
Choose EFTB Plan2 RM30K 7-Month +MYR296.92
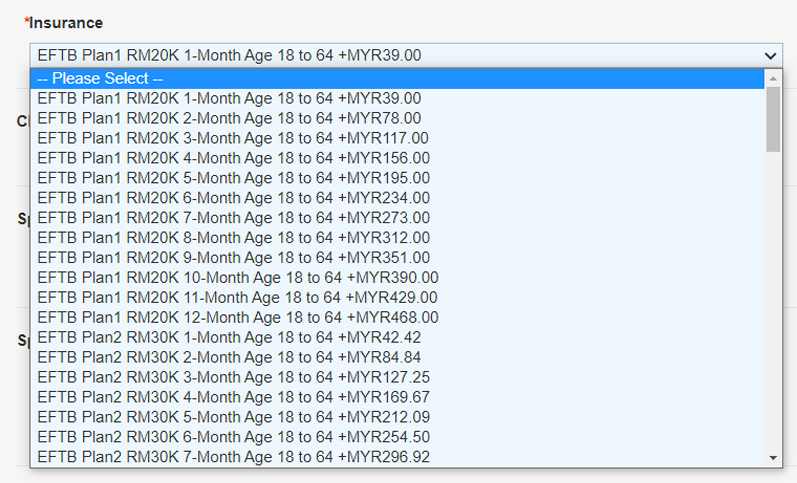tap(233, 457)
